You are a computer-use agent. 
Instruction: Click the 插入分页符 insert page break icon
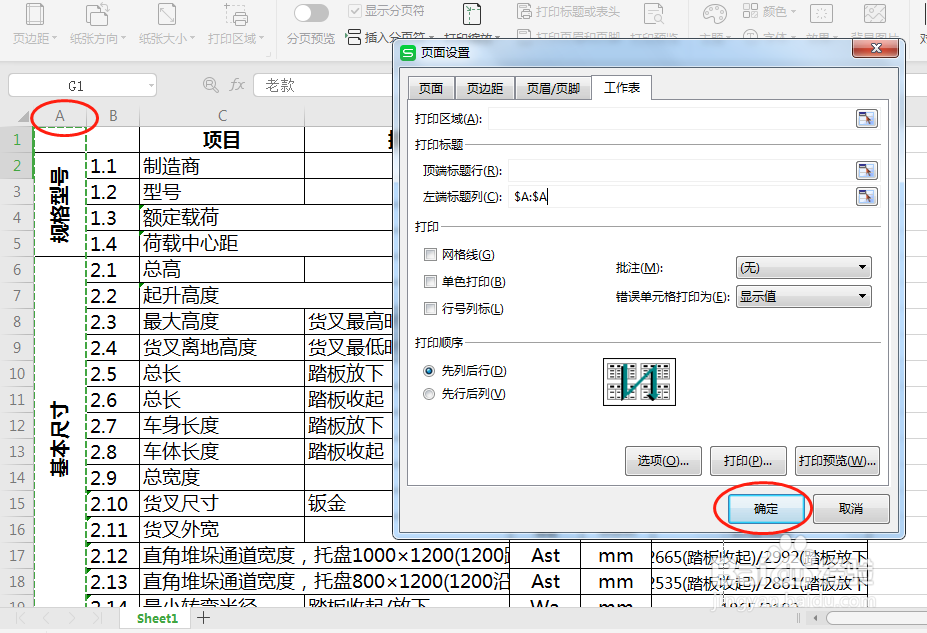(355, 37)
